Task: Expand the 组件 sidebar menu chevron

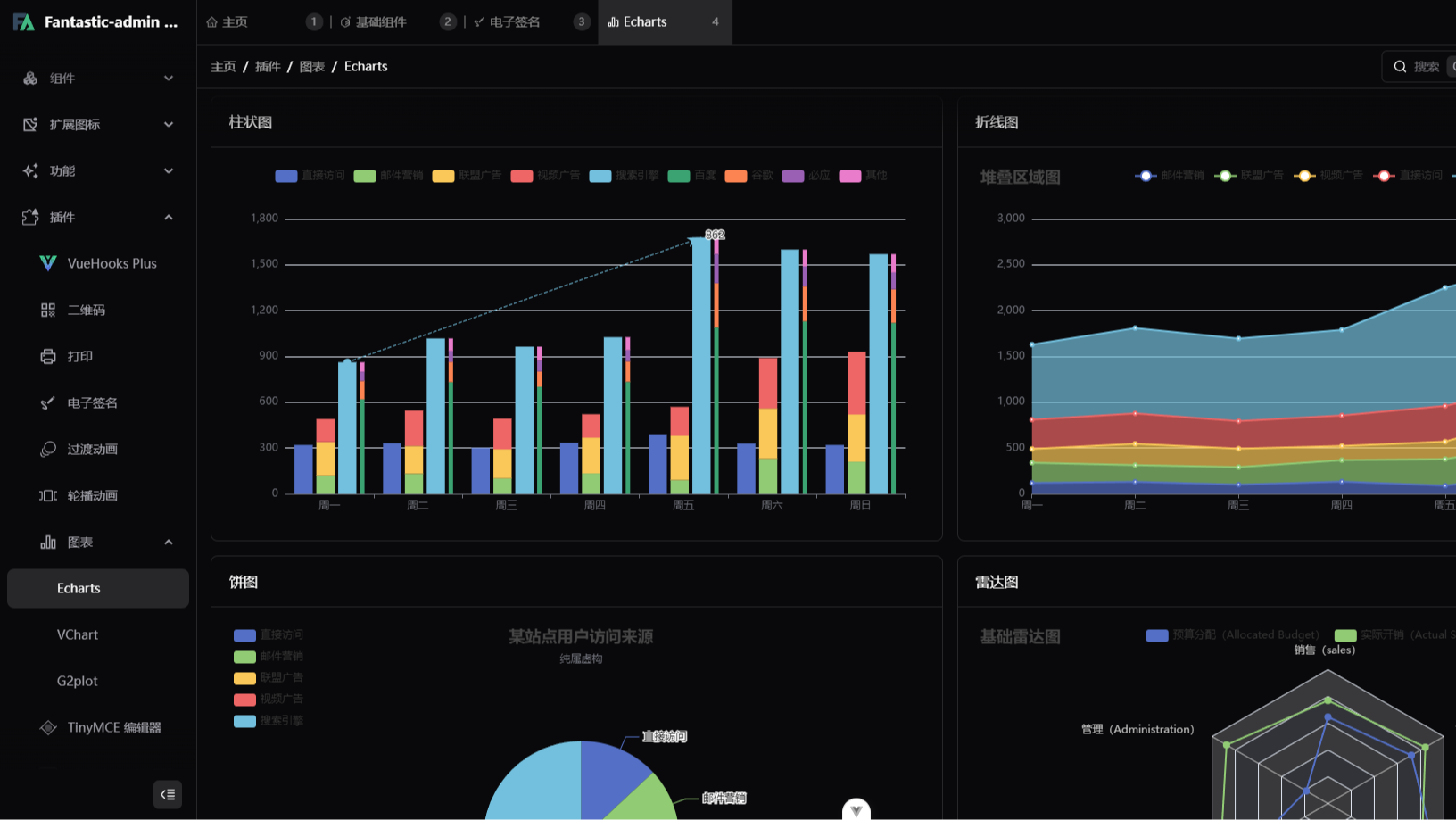Action: coord(169,79)
